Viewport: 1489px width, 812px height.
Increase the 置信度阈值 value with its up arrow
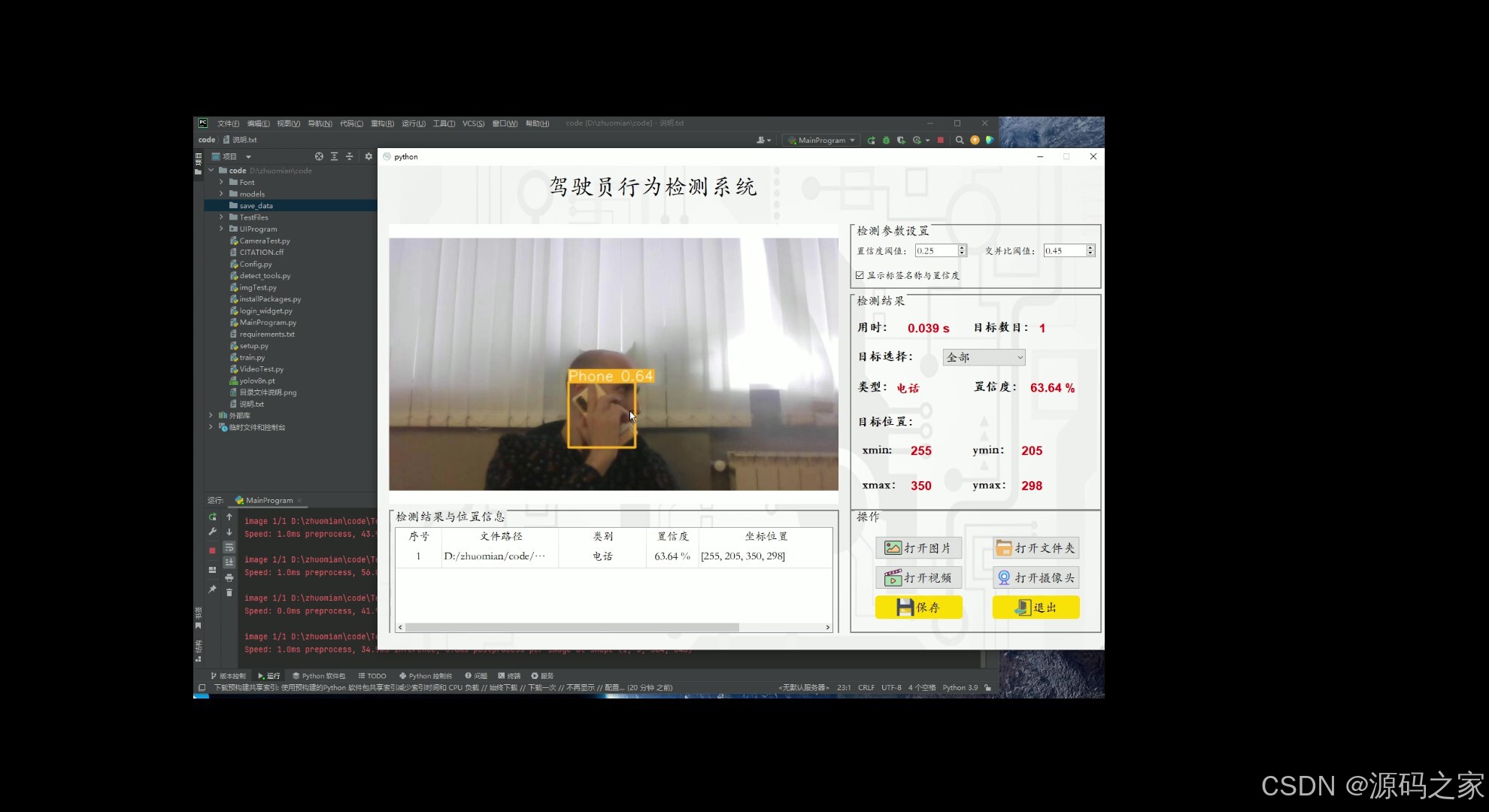click(x=961, y=247)
